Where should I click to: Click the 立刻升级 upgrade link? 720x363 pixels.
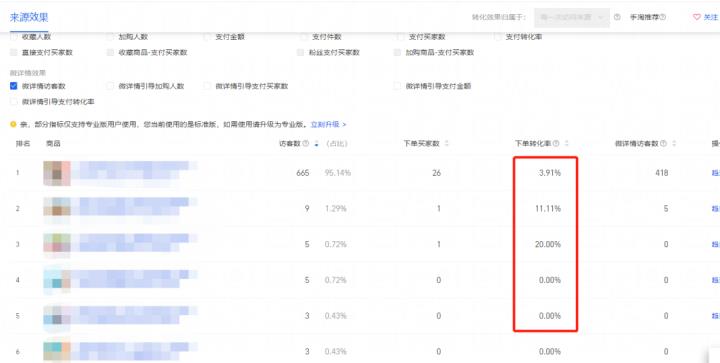pos(328,124)
